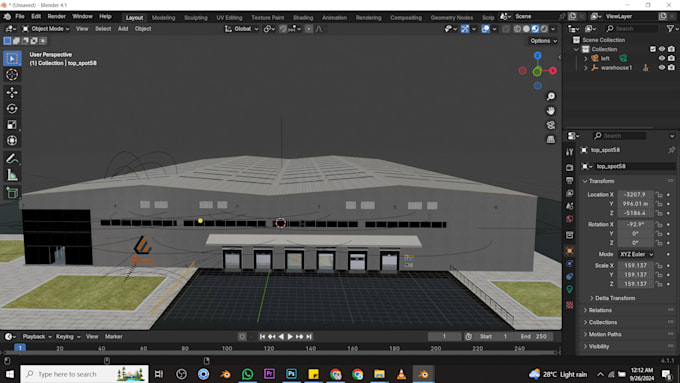Click the End frame 250 field
680x383 pixels.
(x=533, y=337)
